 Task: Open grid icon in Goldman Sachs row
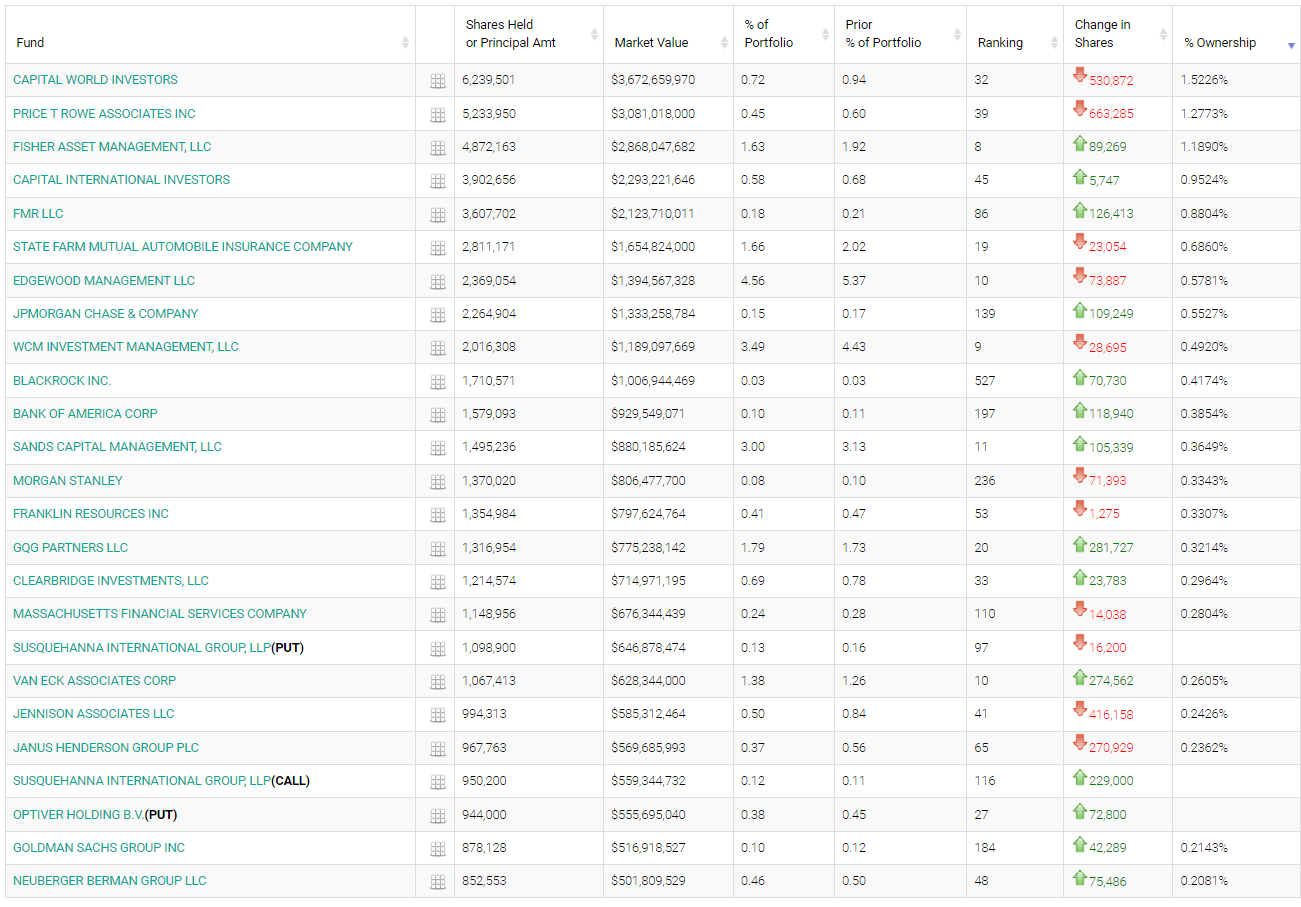(437, 849)
